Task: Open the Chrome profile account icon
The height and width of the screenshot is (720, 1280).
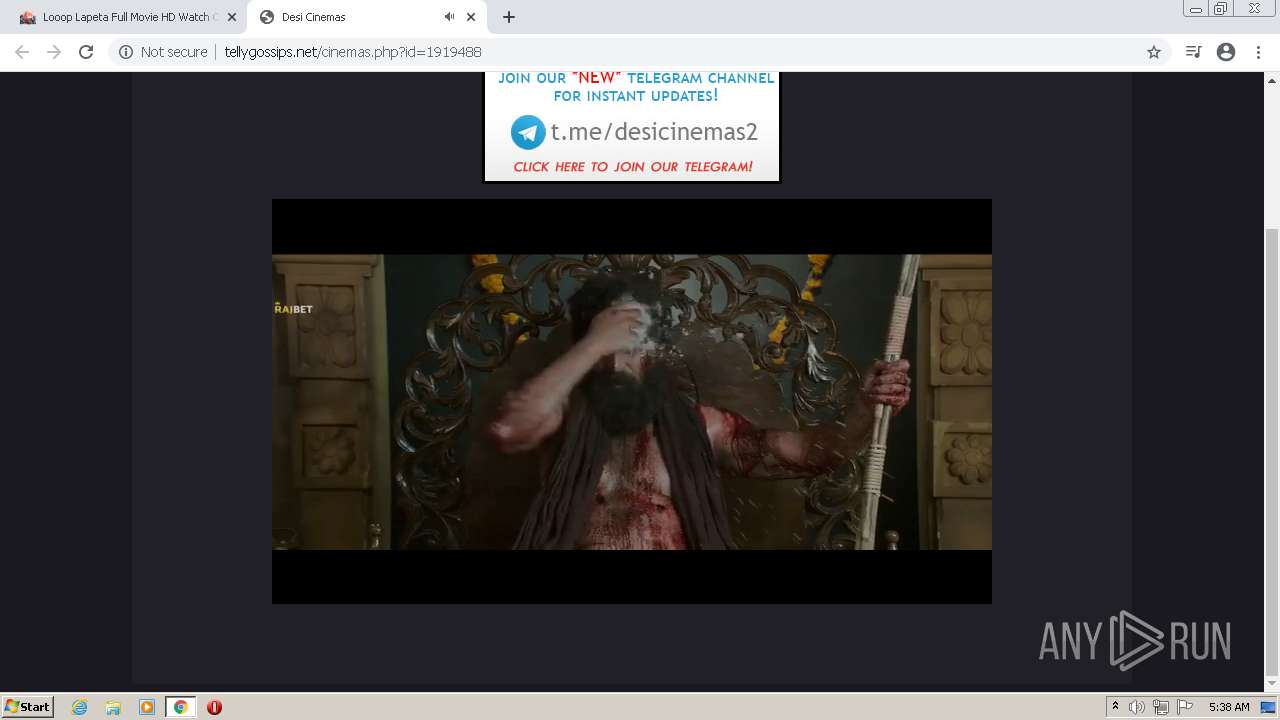Action: click(x=1226, y=52)
